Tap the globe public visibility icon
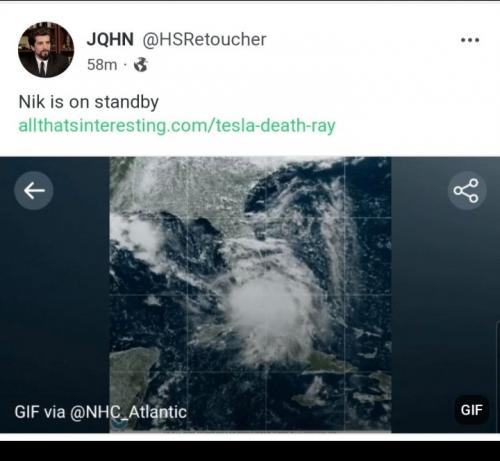The image size is (500, 461). point(141,65)
